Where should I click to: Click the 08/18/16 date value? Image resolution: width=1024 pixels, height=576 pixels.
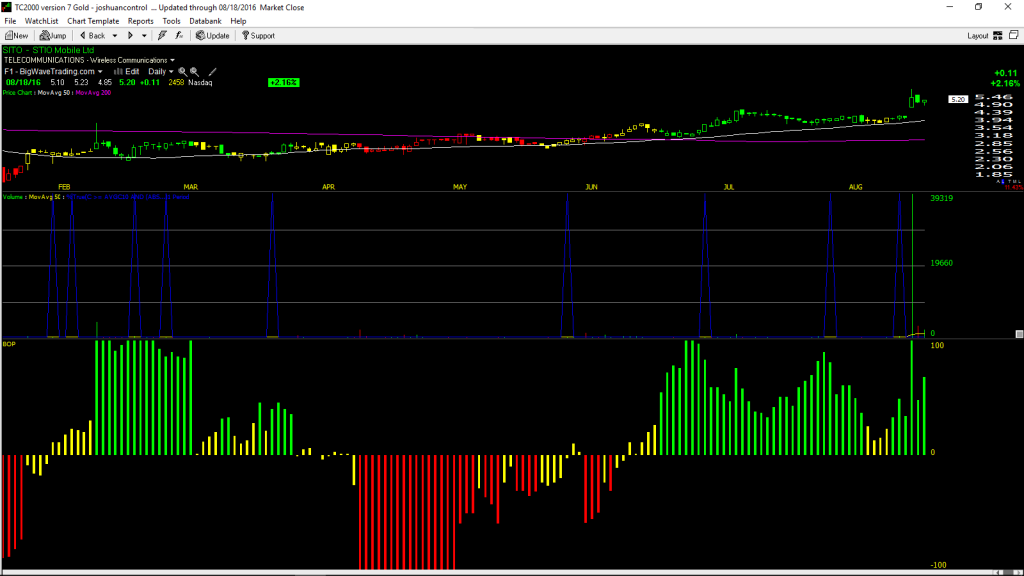(24, 83)
